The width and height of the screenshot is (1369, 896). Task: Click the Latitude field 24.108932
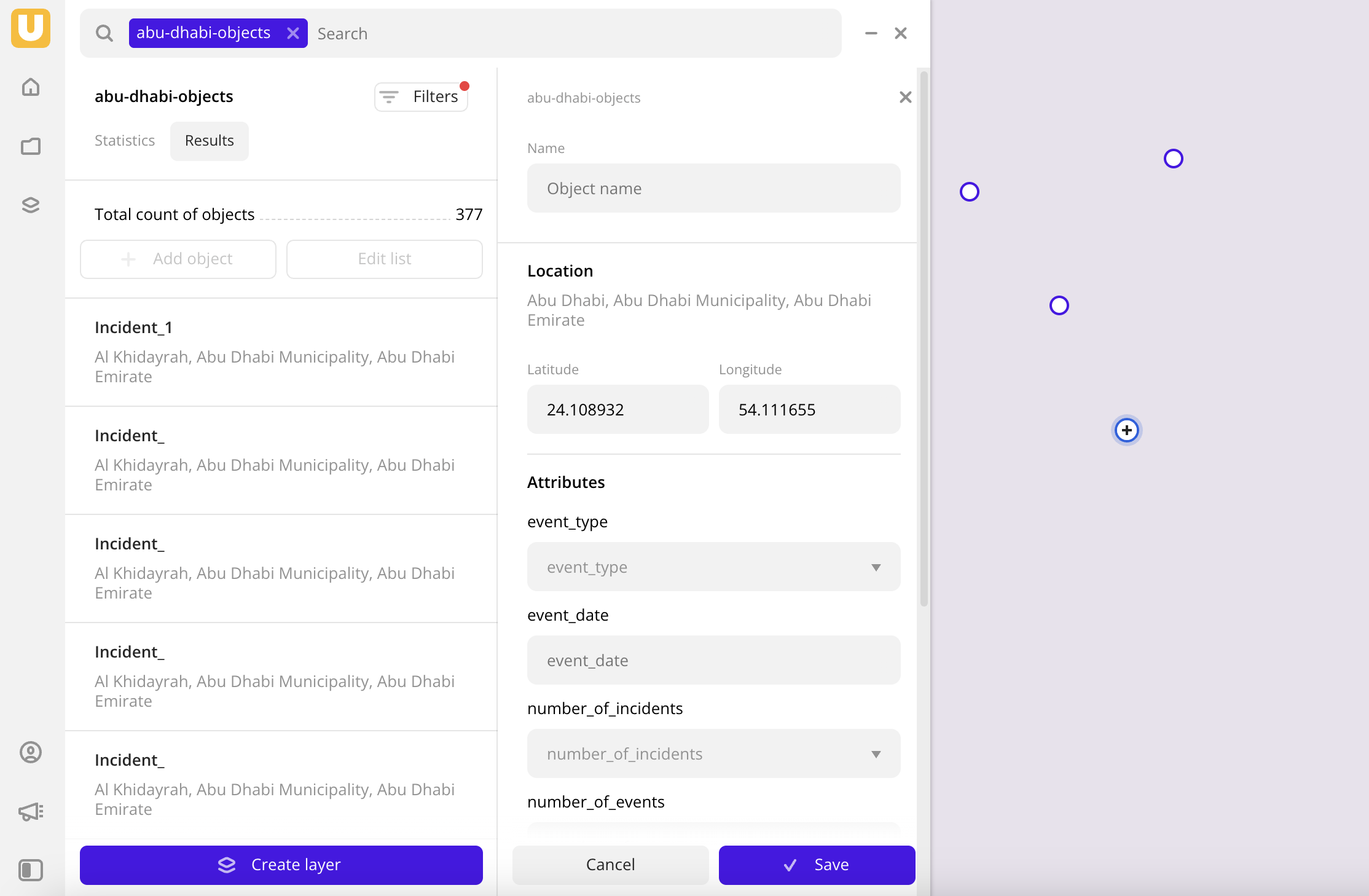(x=618, y=409)
